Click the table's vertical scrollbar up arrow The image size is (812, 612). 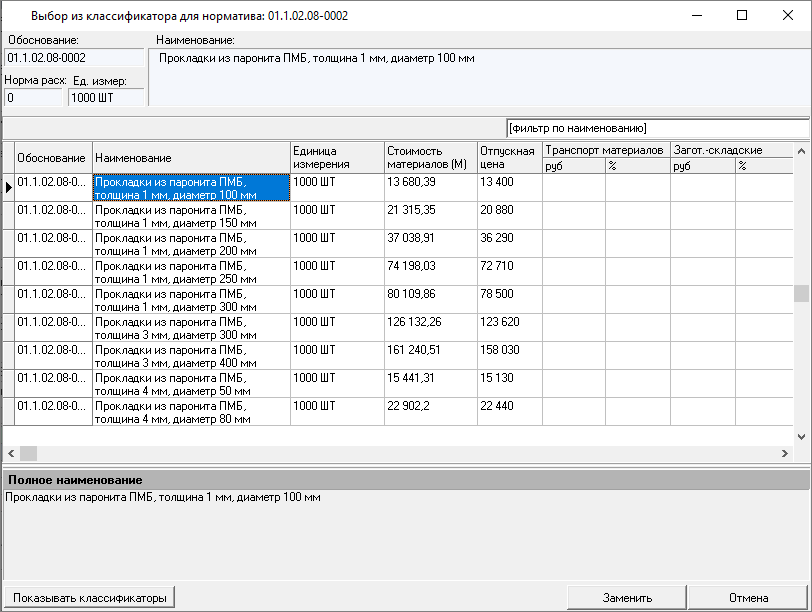coord(801,150)
